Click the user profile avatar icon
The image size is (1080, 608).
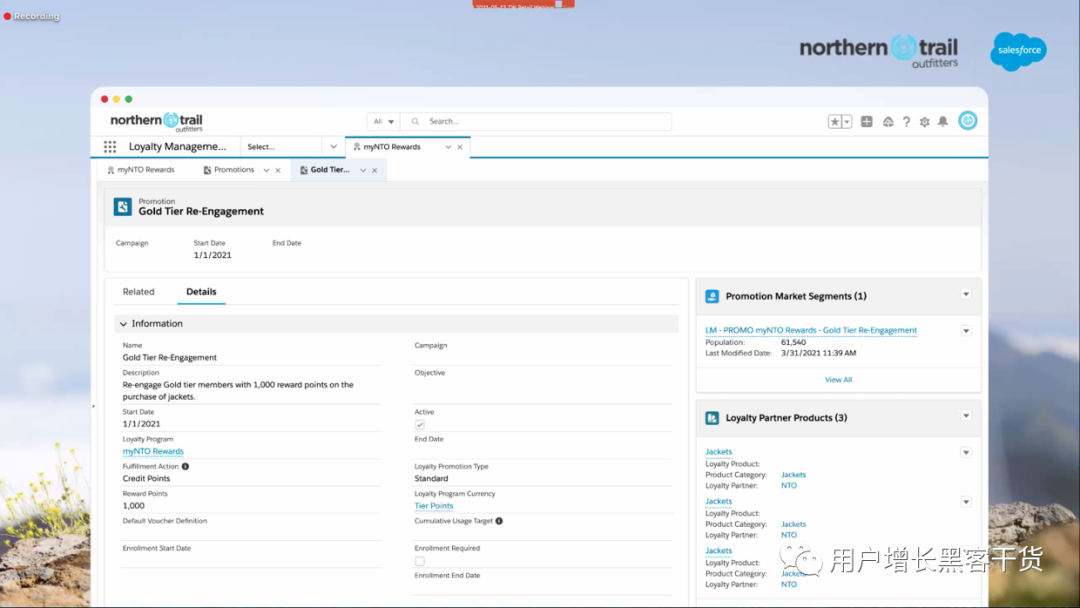(968, 120)
